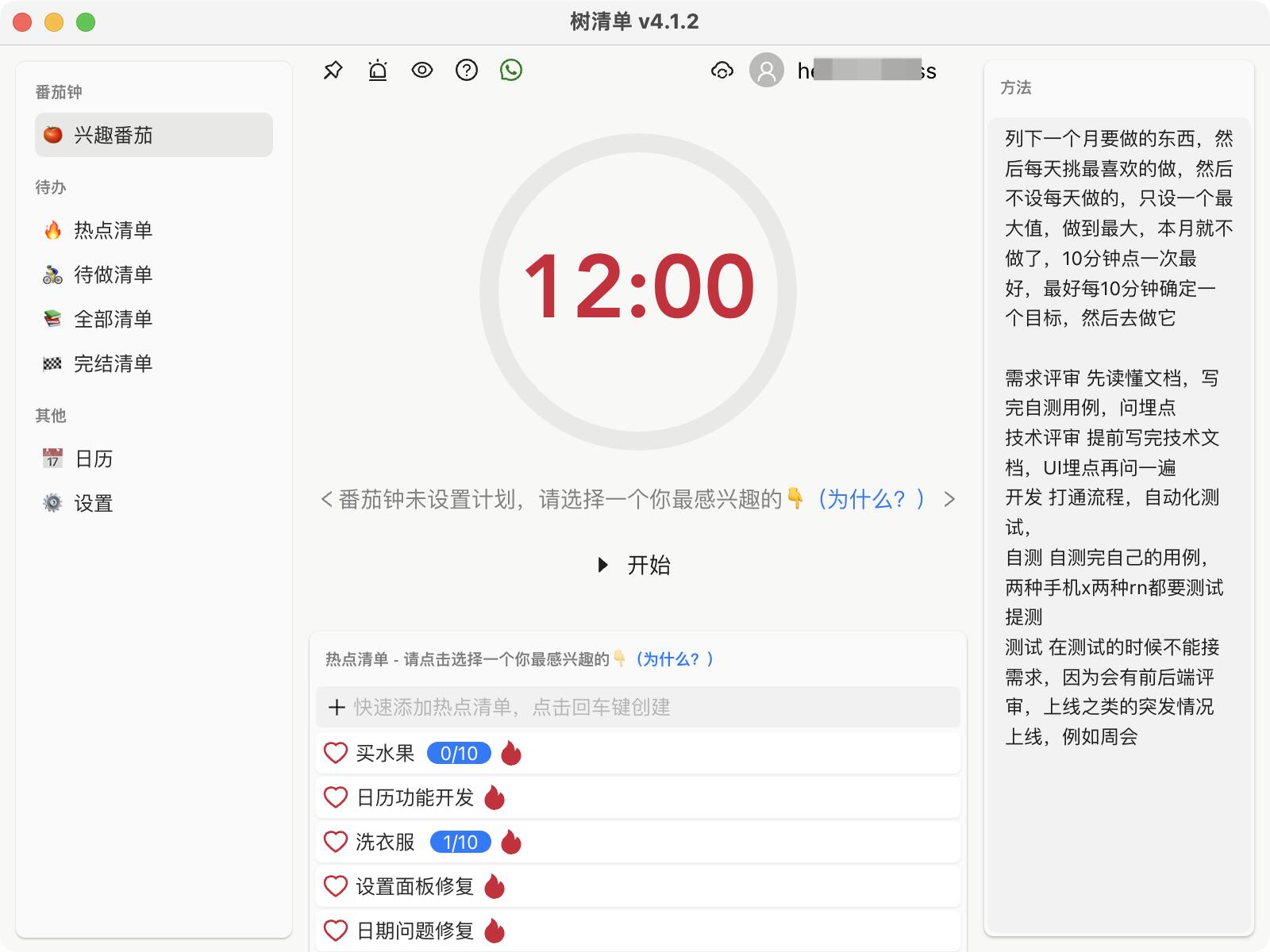Toggle the heart on 设置面板修复 task

coord(336,886)
